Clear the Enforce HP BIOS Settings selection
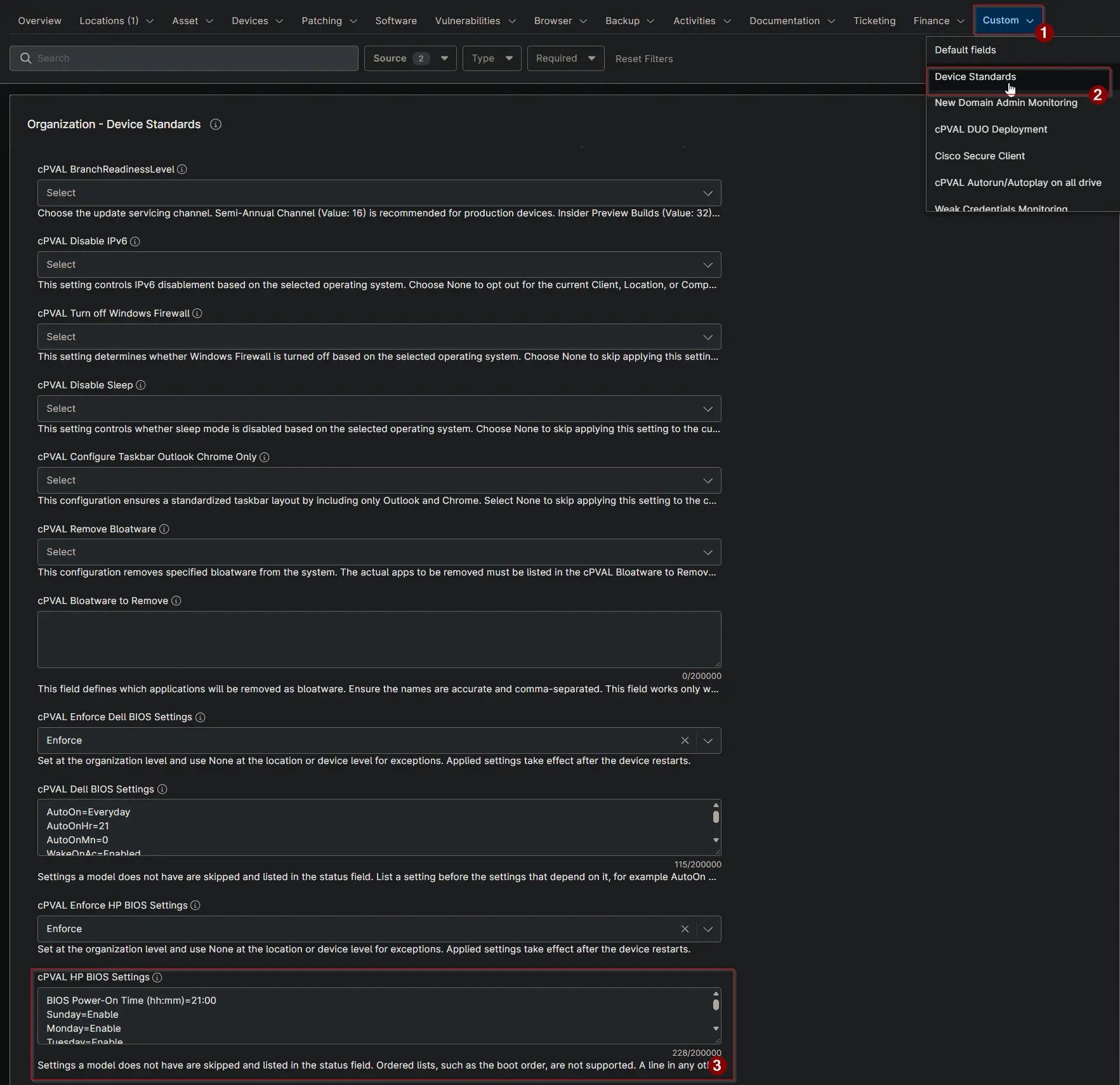The image size is (1120, 1085). pos(685,929)
